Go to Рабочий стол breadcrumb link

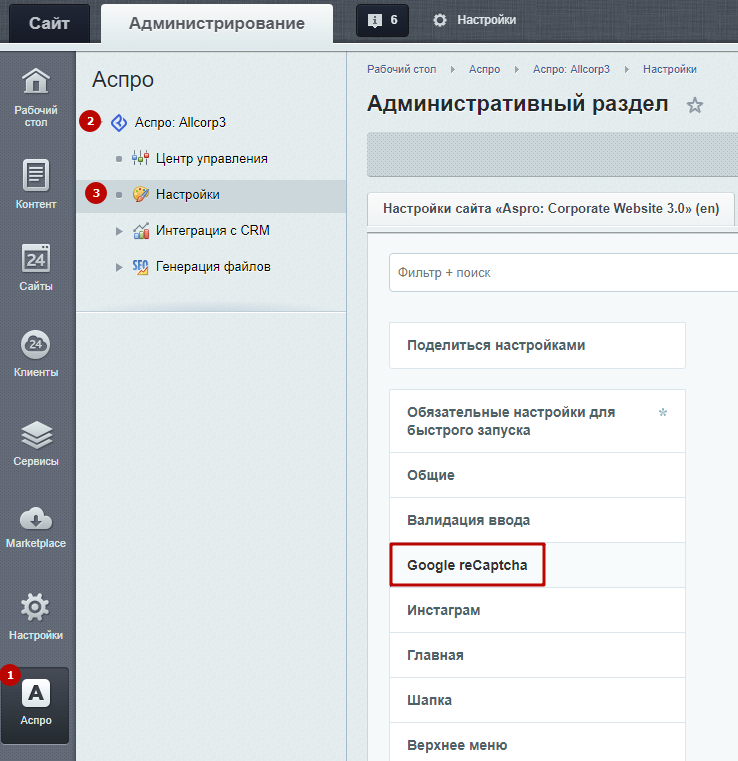click(x=402, y=69)
